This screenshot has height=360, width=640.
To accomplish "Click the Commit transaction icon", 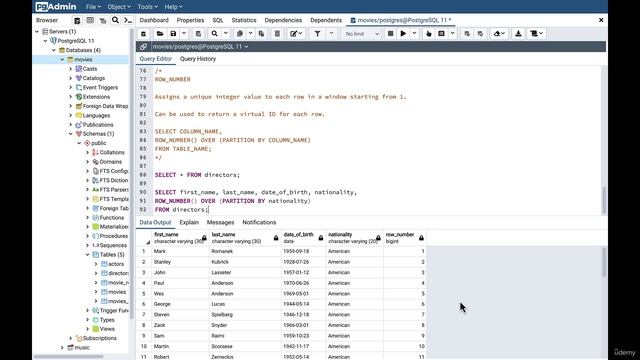I will [x=467, y=34].
